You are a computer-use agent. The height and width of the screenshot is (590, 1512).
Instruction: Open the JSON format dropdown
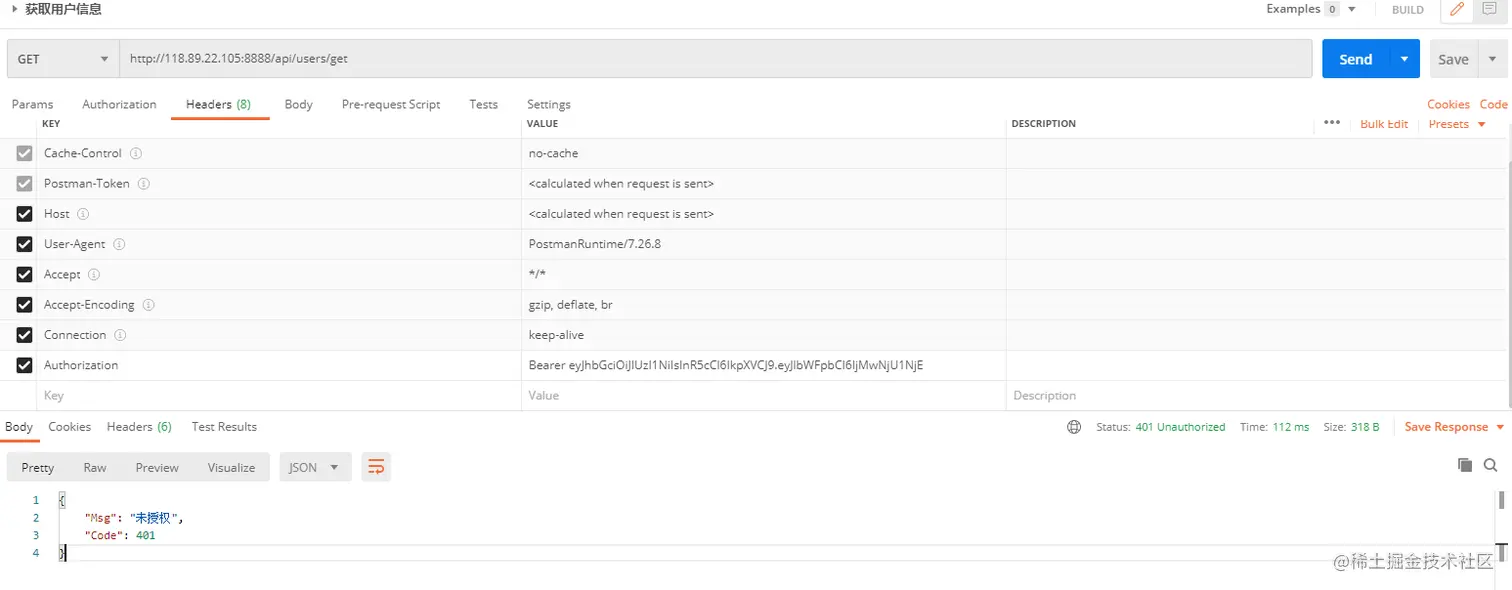(315, 467)
